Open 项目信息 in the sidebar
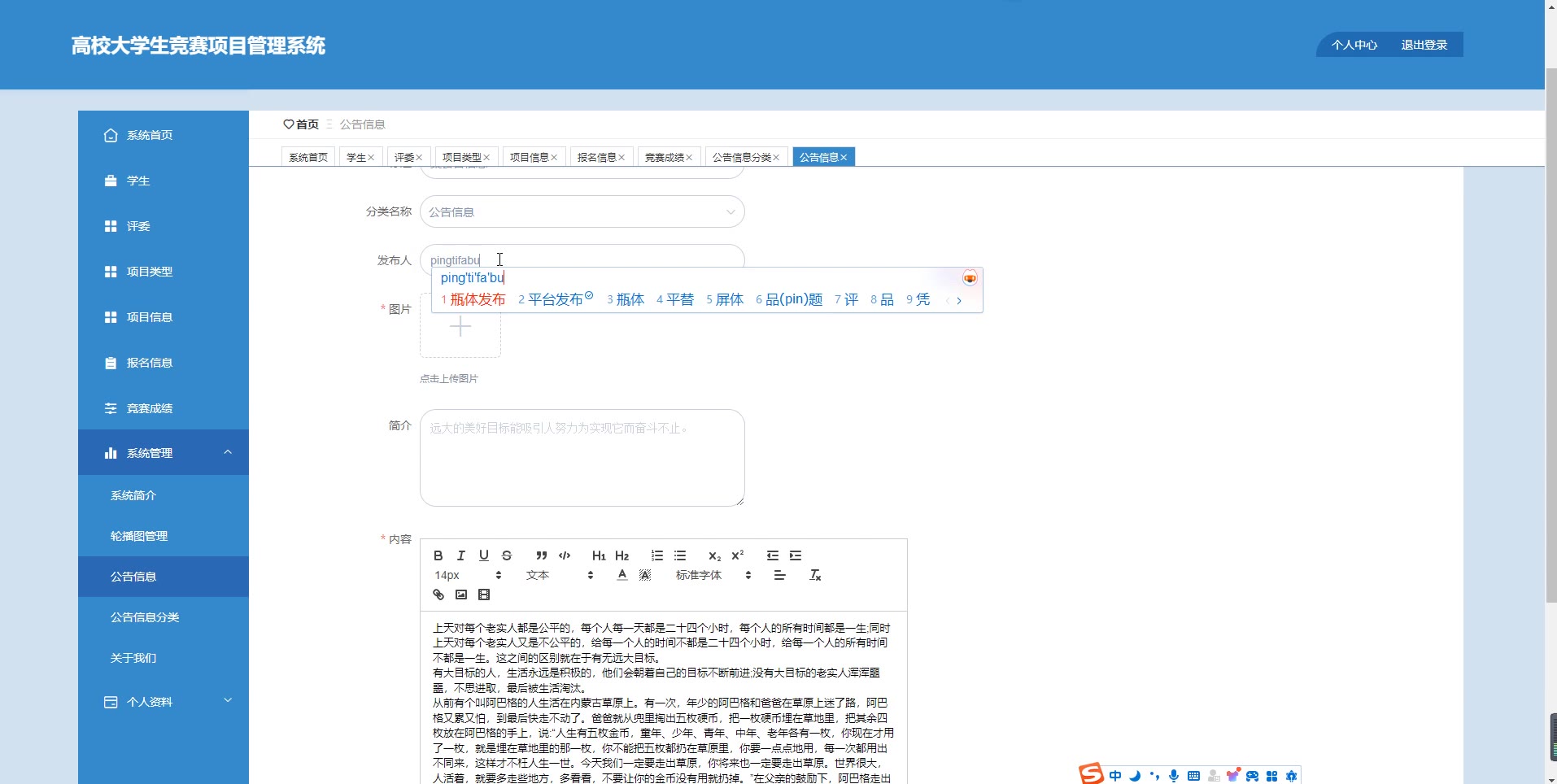Viewport: 1557px width, 784px height. pyautogui.click(x=164, y=316)
